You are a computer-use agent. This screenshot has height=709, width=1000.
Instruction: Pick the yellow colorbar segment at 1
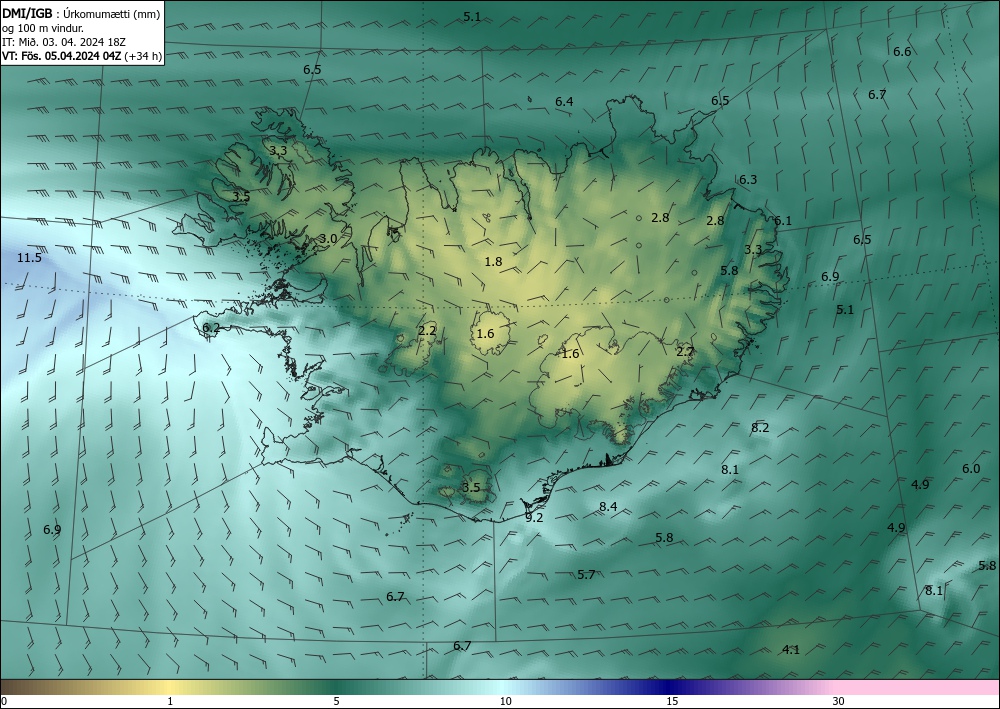pyautogui.click(x=170, y=687)
